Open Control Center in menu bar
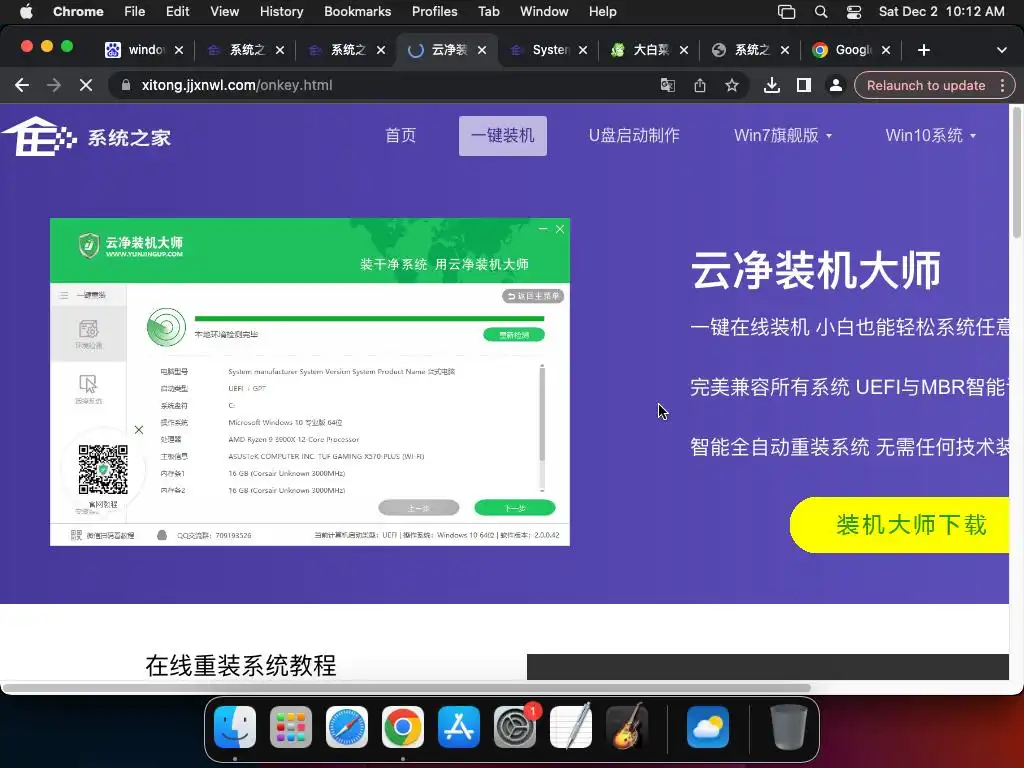The height and width of the screenshot is (768, 1024). pyautogui.click(x=854, y=12)
